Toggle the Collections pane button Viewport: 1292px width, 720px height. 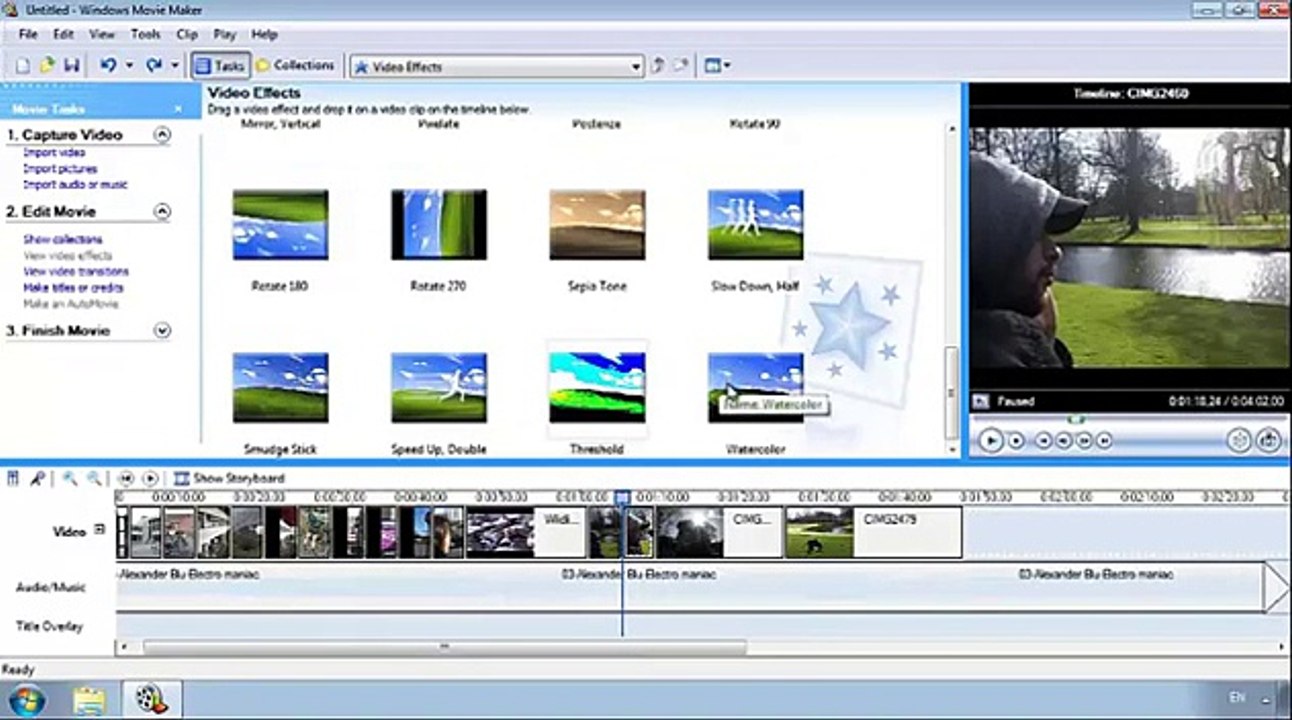[295, 66]
